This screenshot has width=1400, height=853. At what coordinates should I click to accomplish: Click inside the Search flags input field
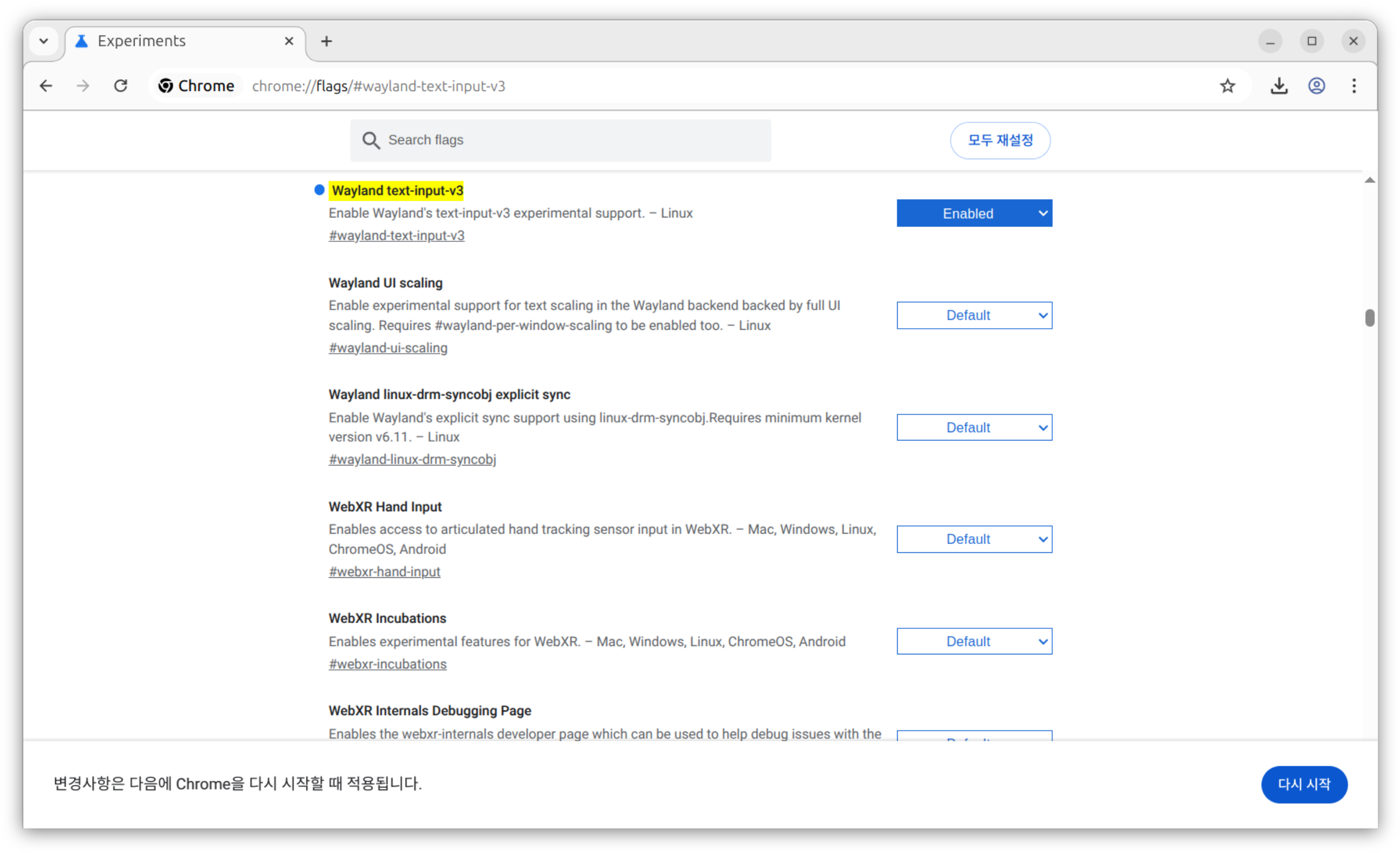561,140
